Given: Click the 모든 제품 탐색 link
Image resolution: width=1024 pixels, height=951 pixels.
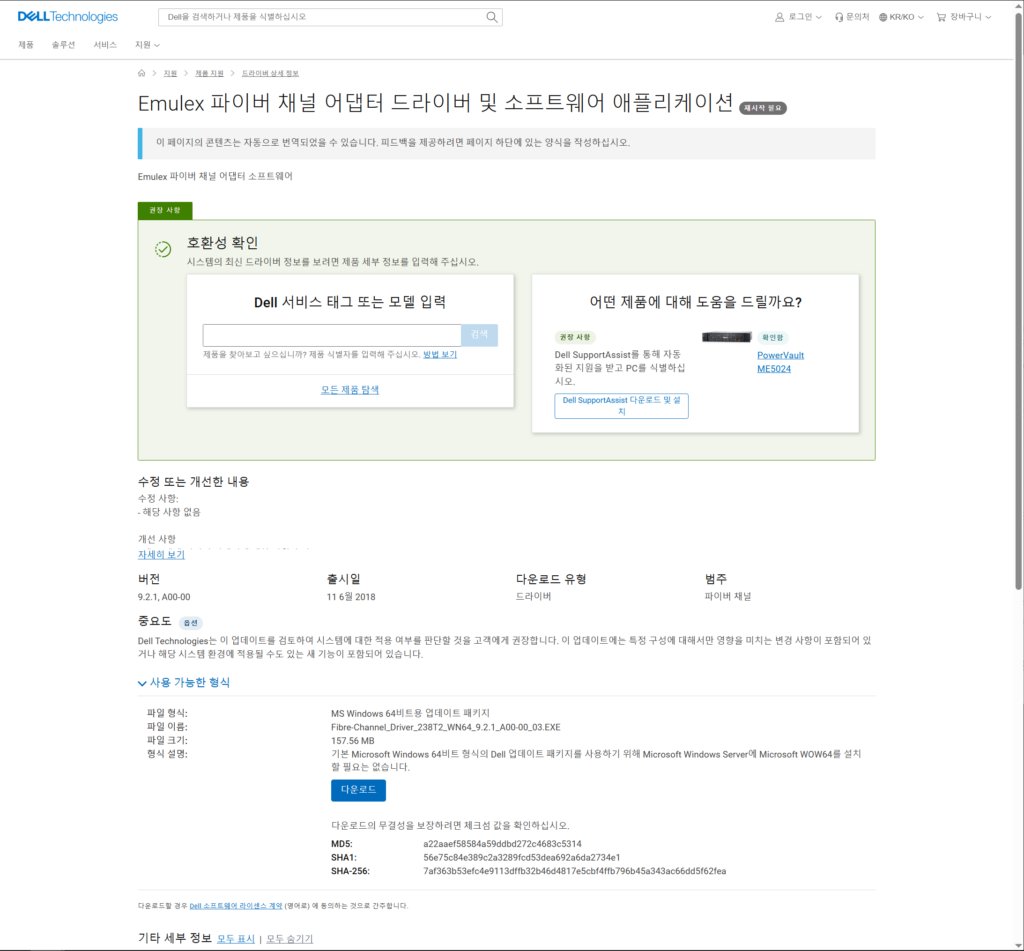Looking at the screenshot, I should 349,390.
